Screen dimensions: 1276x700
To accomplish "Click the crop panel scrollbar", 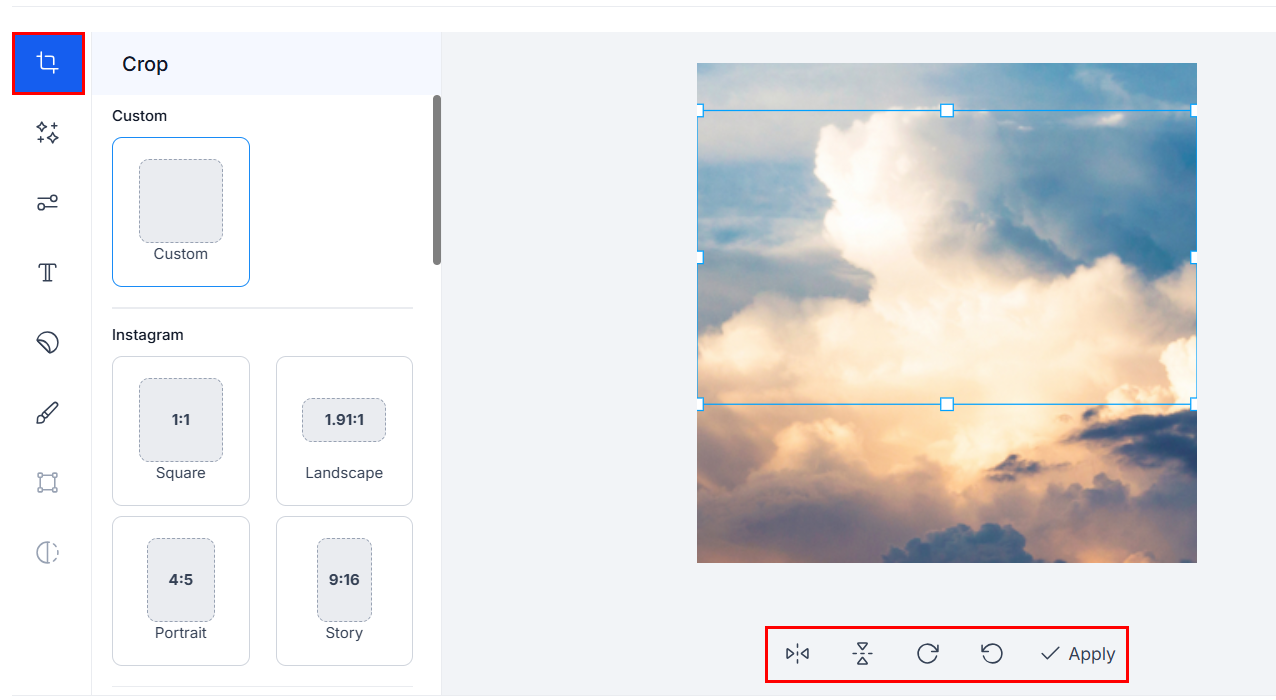I will click(x=437, y=180).
